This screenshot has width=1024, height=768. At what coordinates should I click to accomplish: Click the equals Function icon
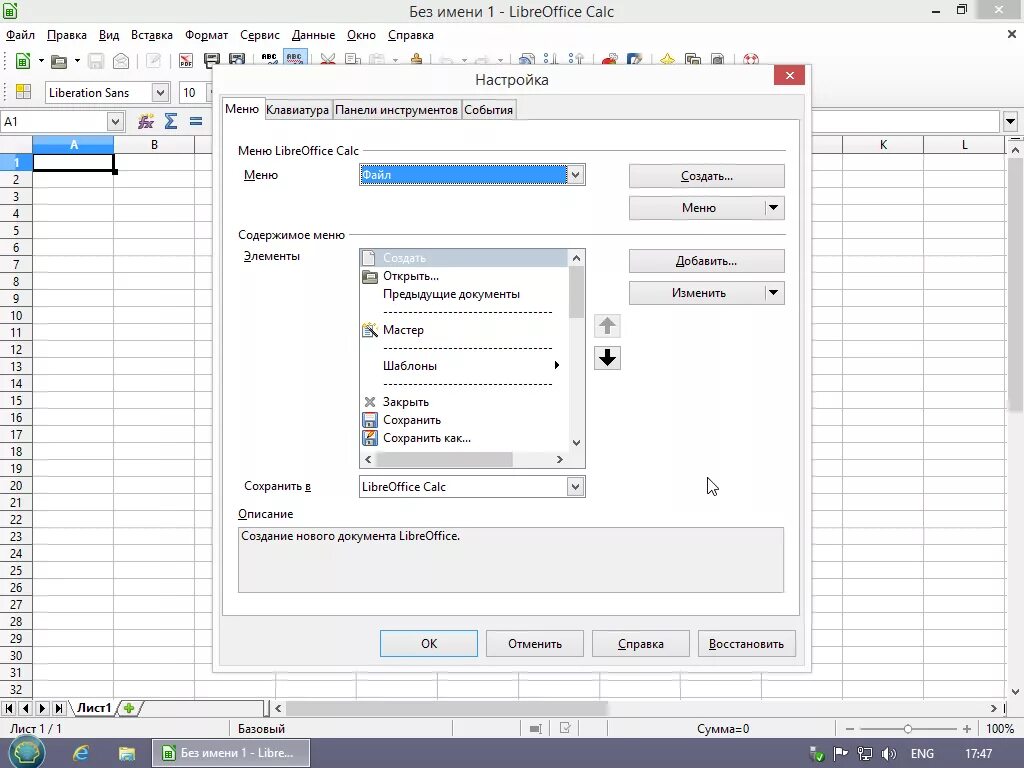pos(196,121)
